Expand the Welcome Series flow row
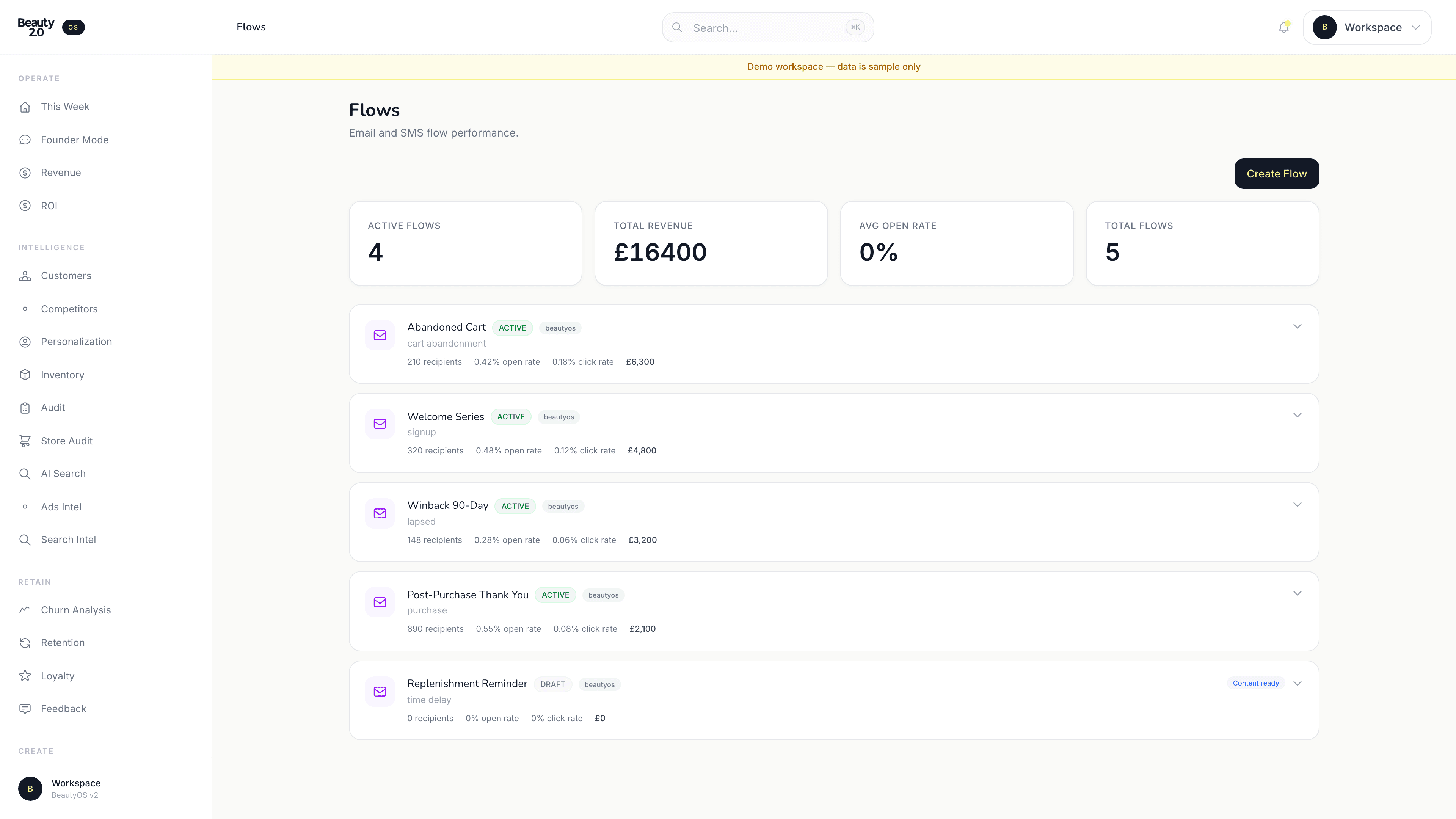The width and height of the screenshot is (1456, 819). point(1297,415)
